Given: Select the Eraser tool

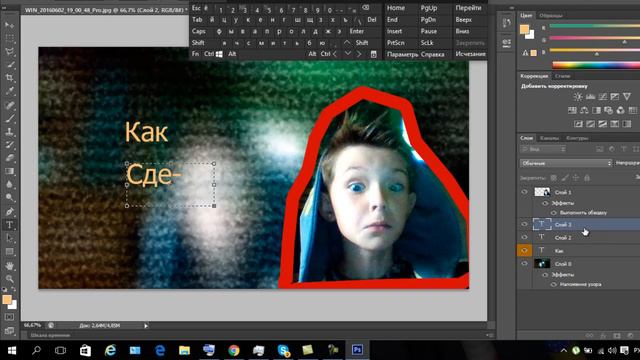Looking at the screenshot, I should 9,158.
